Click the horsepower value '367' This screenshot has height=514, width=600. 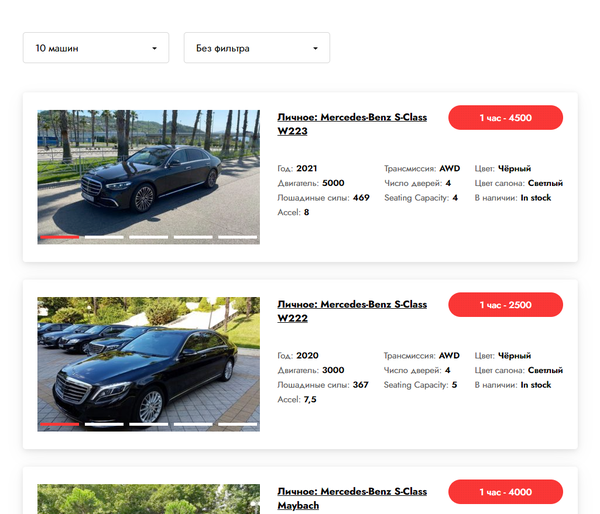click(360, 385)
